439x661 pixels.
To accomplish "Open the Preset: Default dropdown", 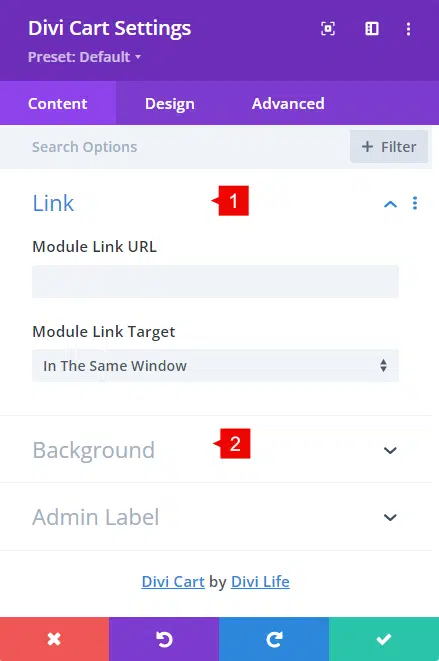I will coord(84,57).
